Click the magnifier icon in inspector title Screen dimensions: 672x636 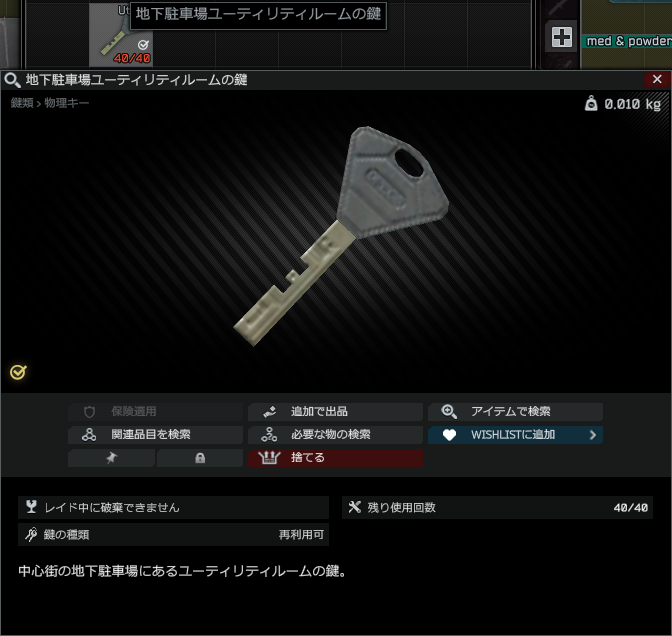12,80
